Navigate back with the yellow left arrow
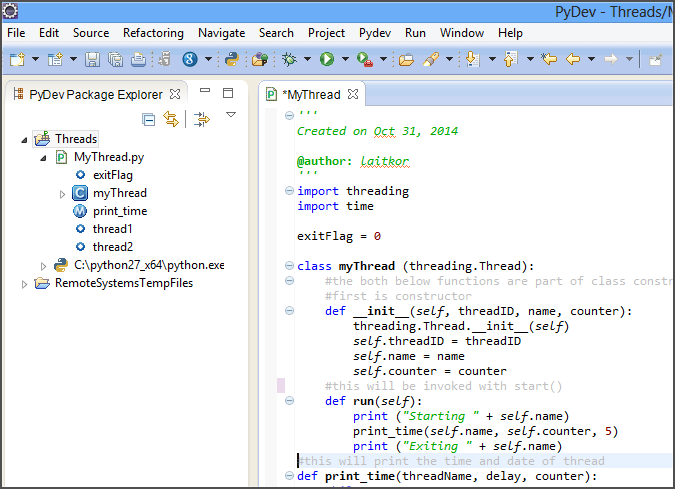The image size is (675, 489). [573, 60]
